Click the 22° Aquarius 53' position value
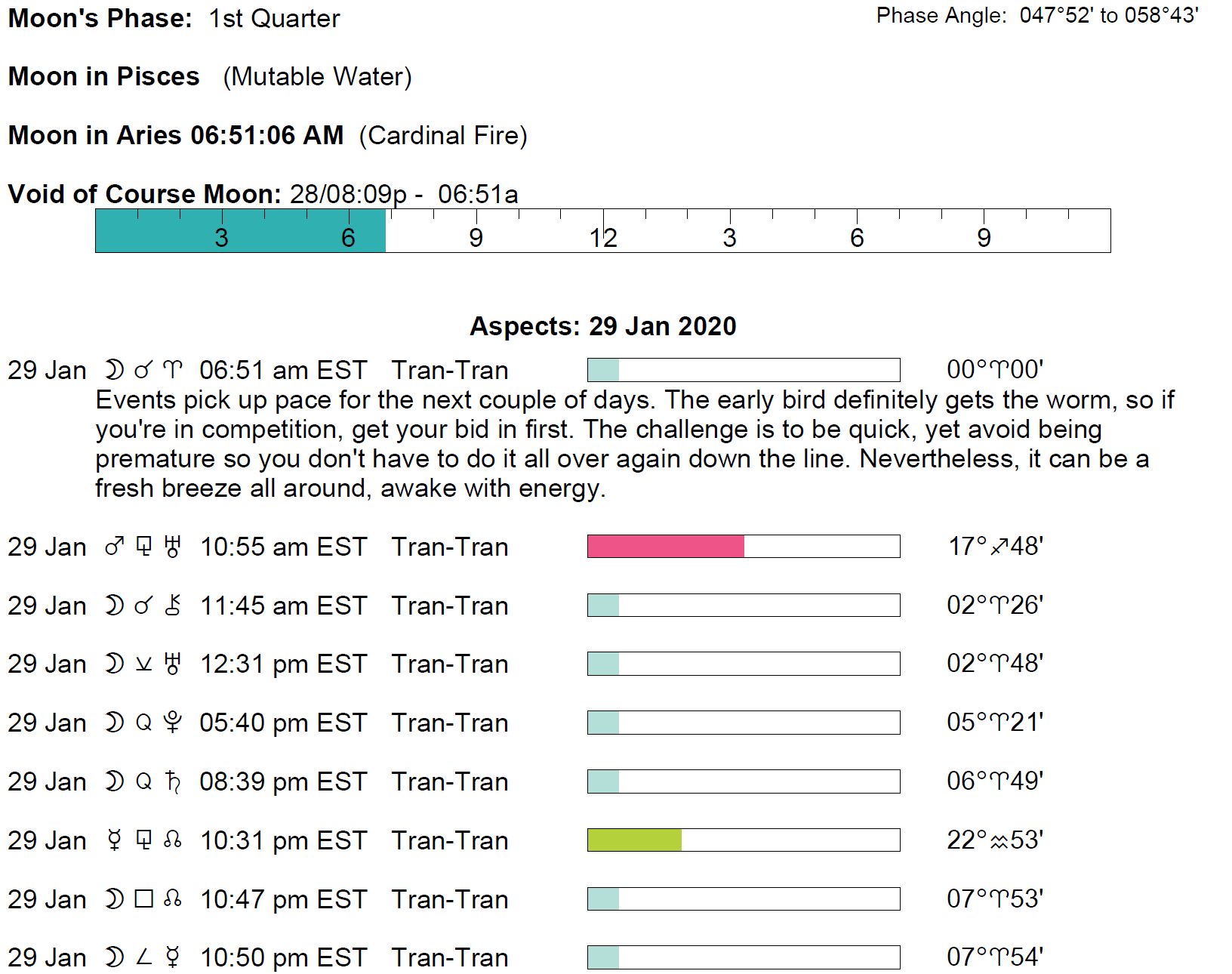The height and width of the screenshot is (974, 1232). (995, 840)
